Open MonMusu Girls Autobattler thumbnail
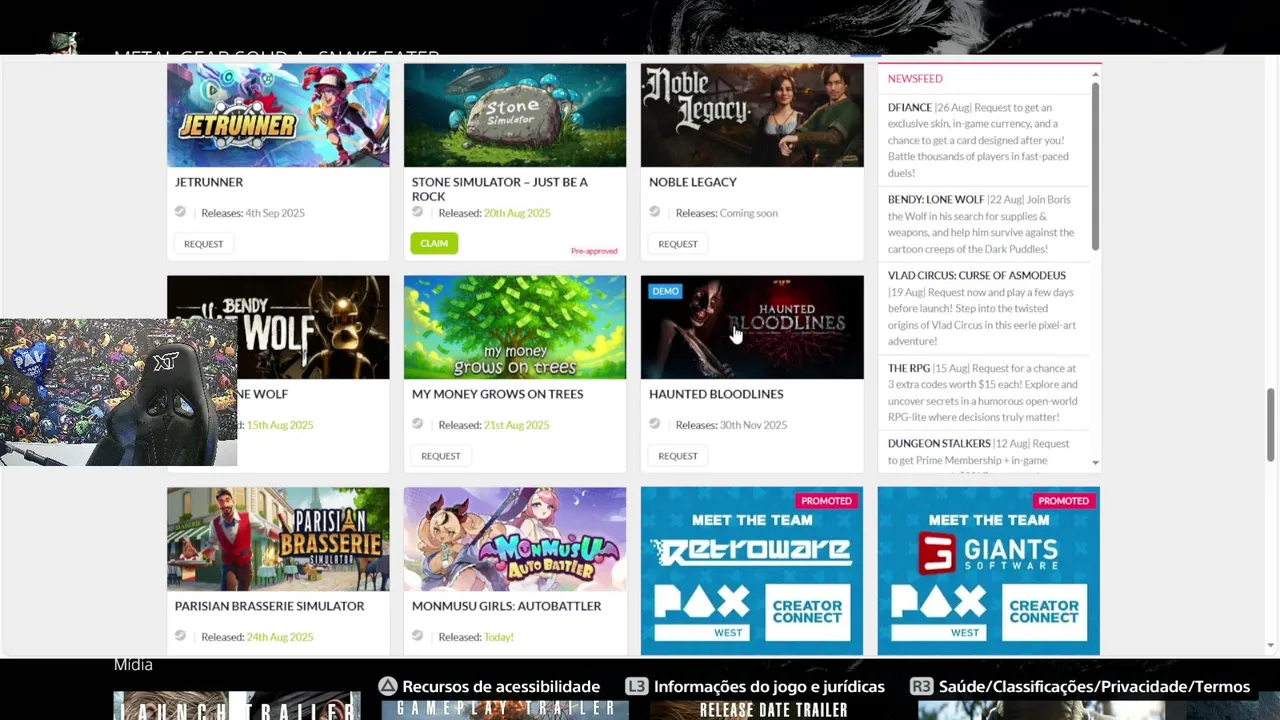 pyautogui.click(x=515, y=539)
